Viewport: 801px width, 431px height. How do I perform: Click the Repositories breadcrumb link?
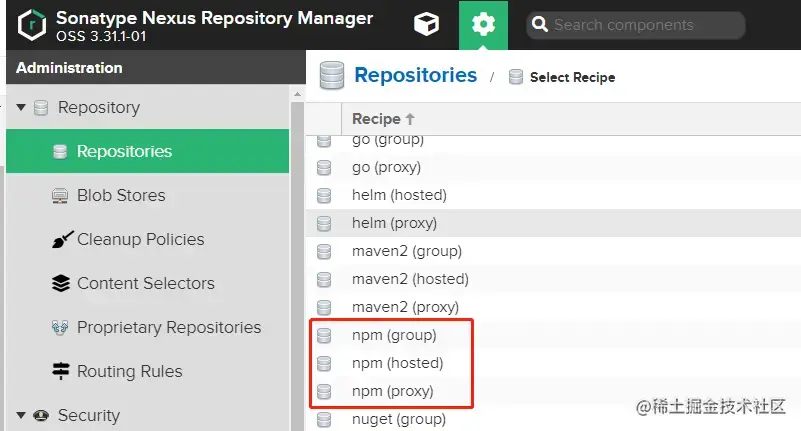(416, 75)
